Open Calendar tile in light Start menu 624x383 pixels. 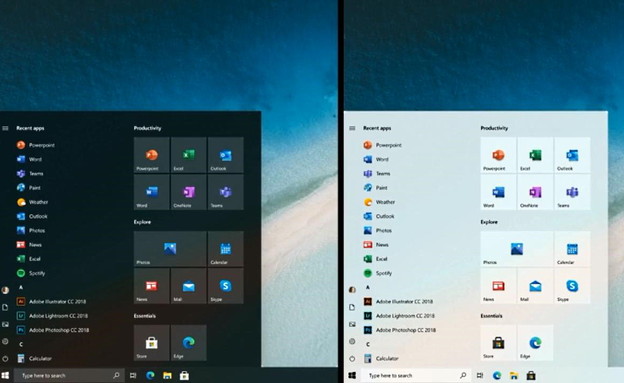572,249
